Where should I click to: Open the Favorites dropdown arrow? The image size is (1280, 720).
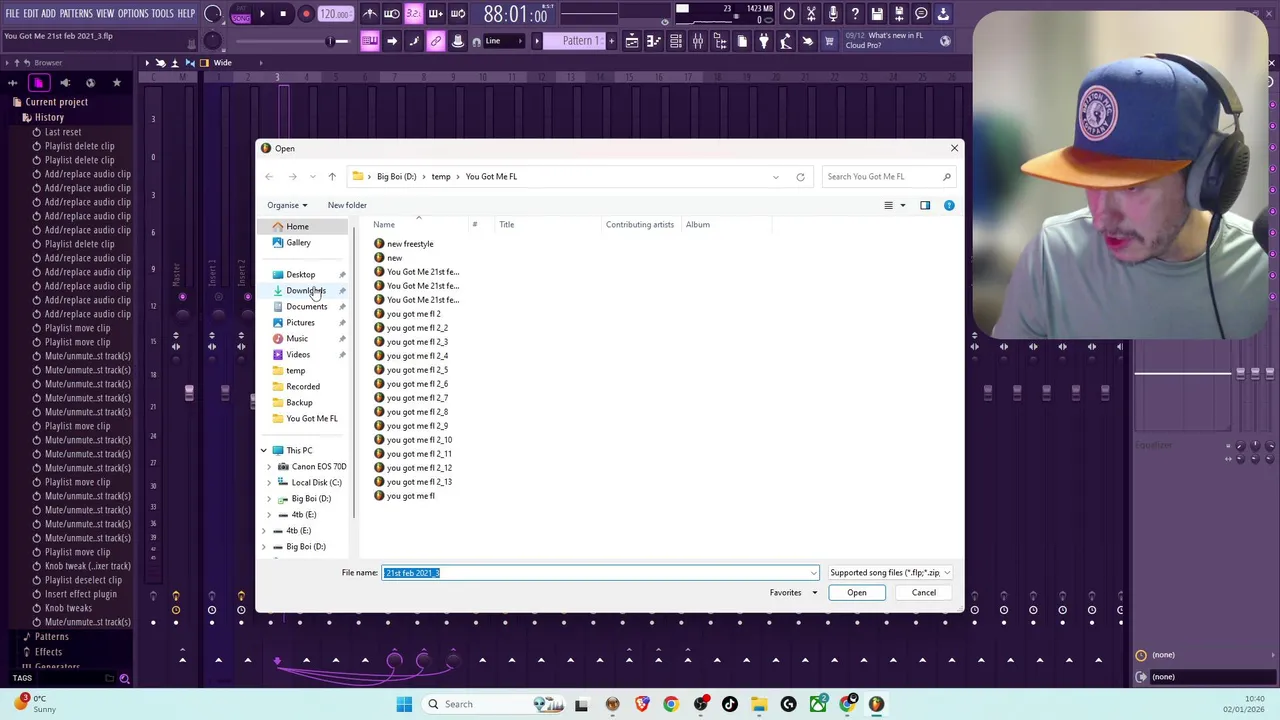(x=814, y=593)
